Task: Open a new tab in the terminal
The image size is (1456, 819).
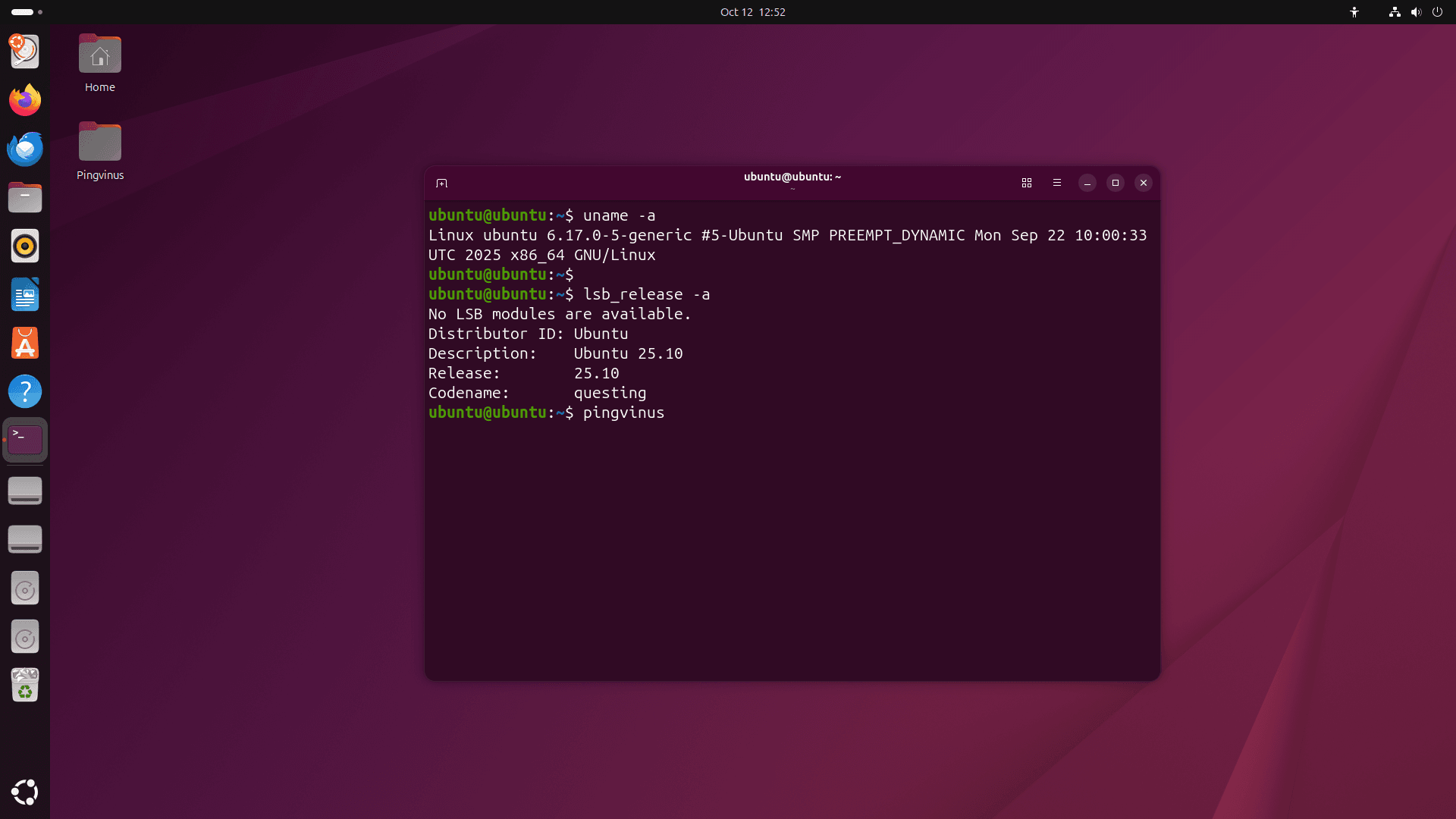Action: (442, 183)
